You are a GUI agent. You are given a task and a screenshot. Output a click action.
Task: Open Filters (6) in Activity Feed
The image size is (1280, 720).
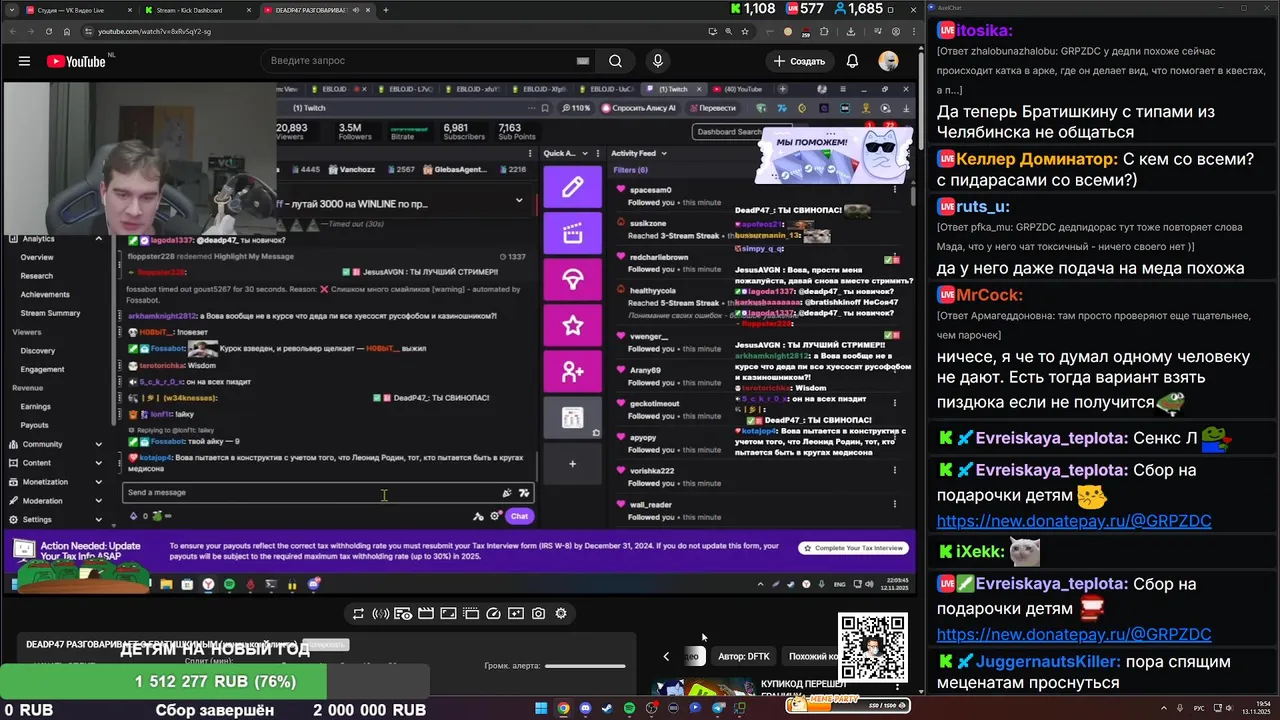point(630,170)
